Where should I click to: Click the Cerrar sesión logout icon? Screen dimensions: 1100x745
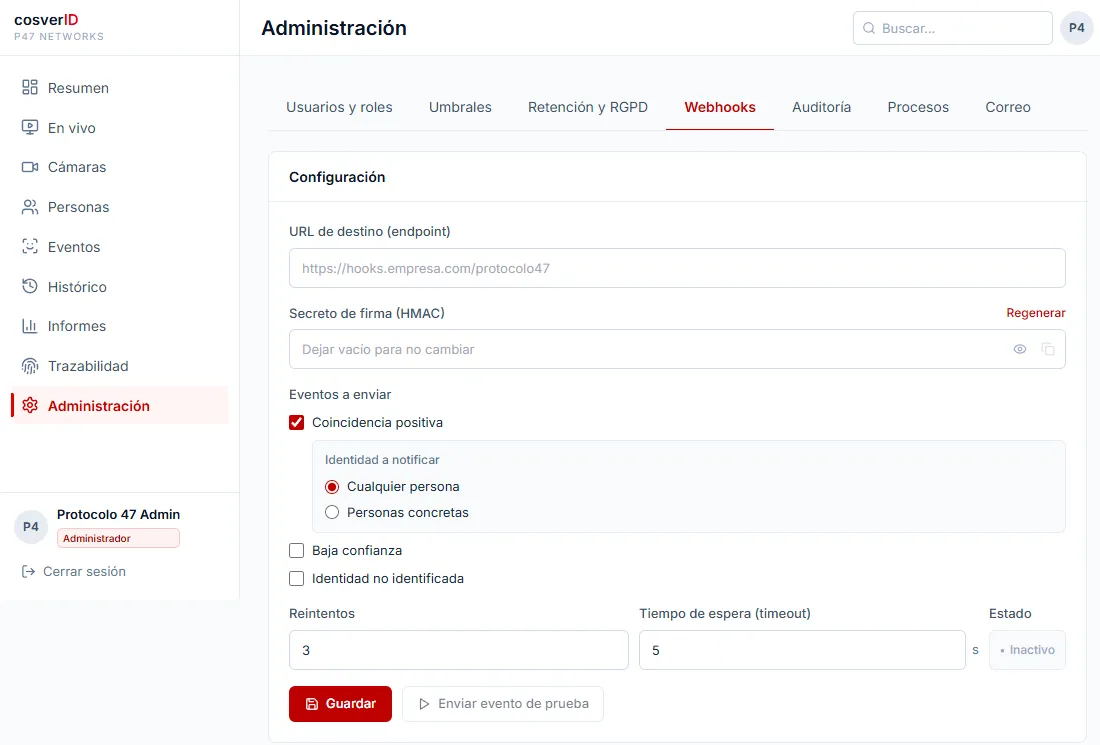tap(28, 572)
